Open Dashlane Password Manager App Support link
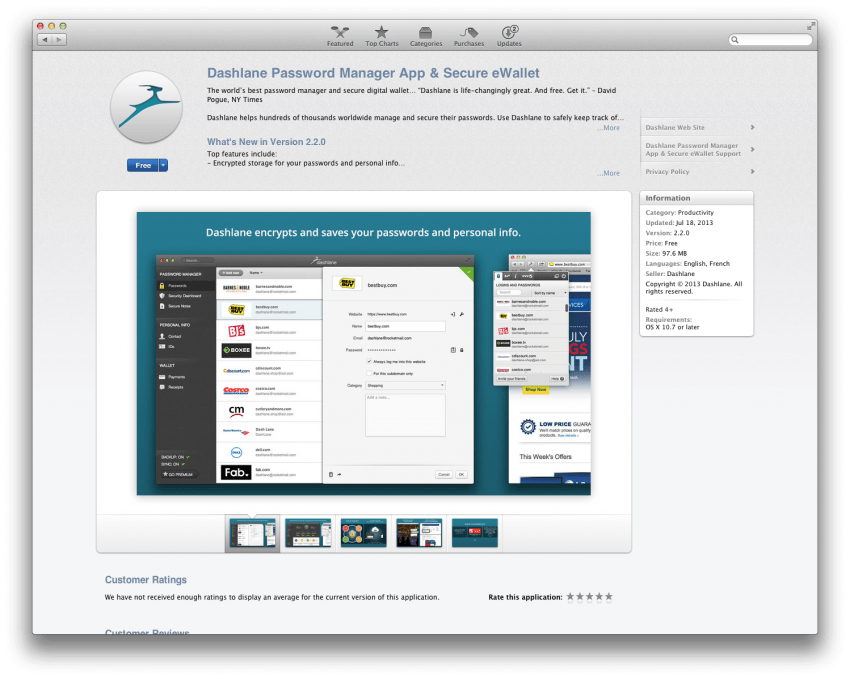The width and height of the screenshot is (850, 679). click(x=693, y=150)
